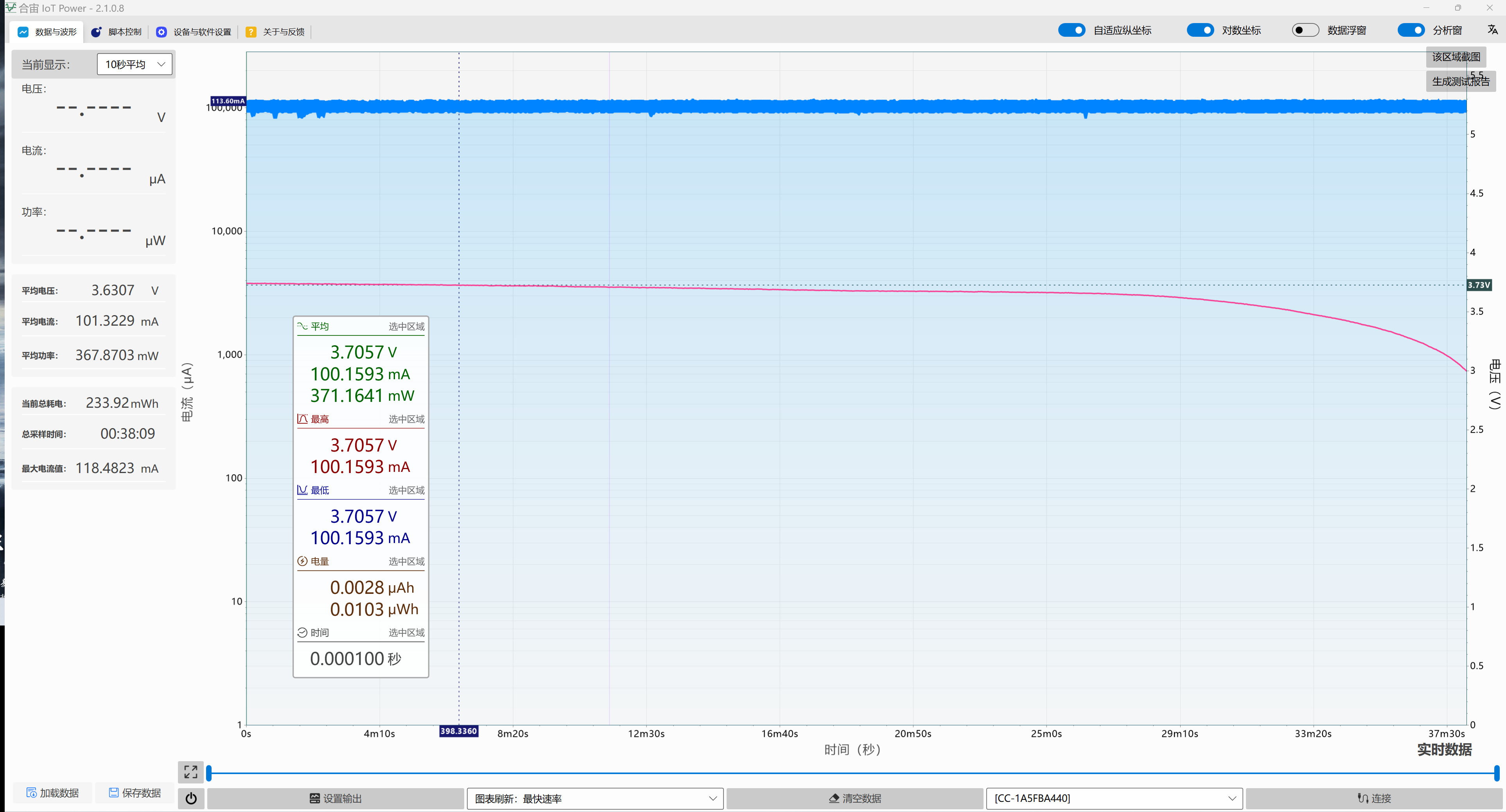
Task: Open the 关于与反馈 tab
Action: point(275,32)
